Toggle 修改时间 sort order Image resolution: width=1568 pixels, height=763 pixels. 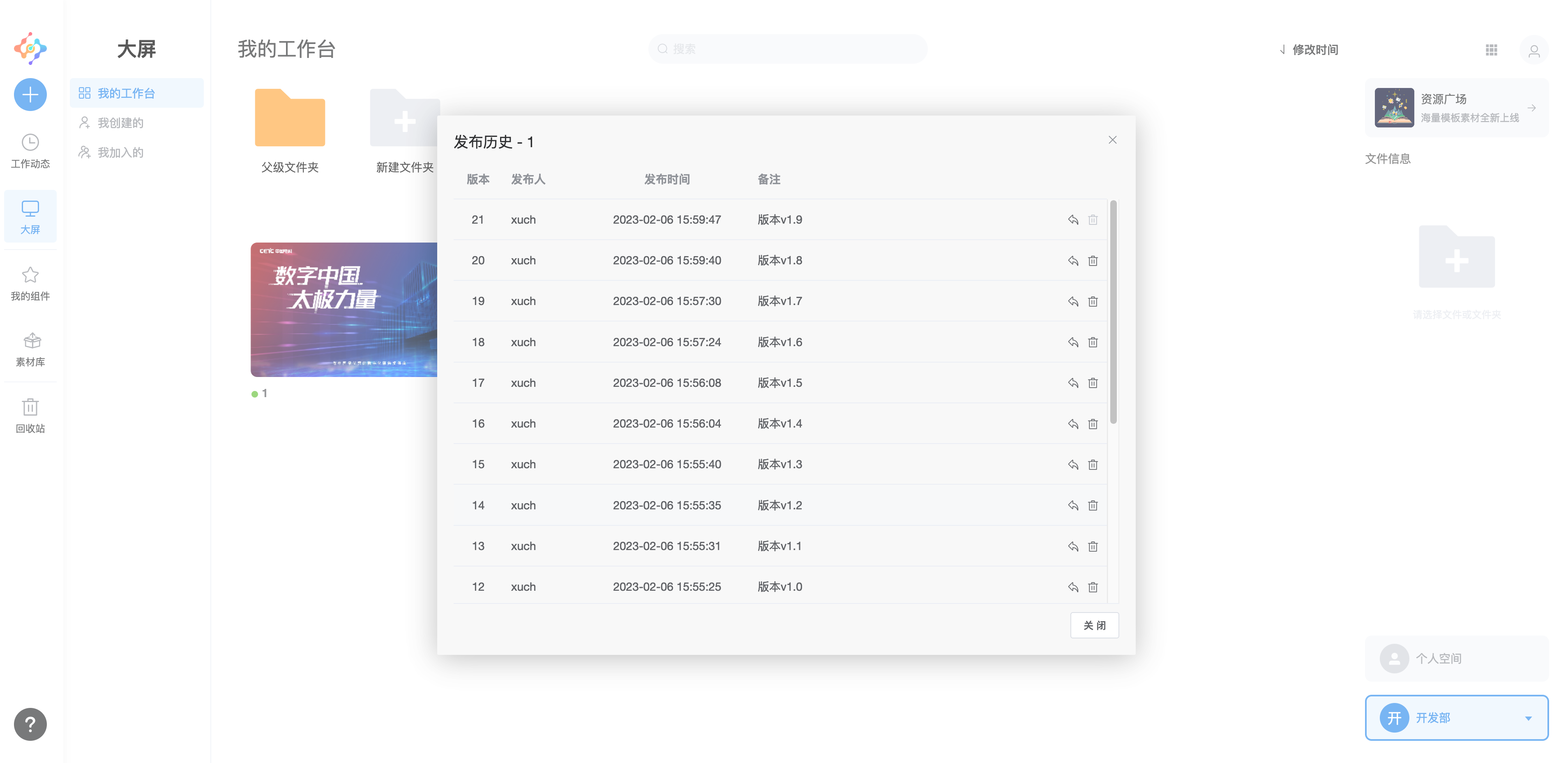(x=1309, y=49)
